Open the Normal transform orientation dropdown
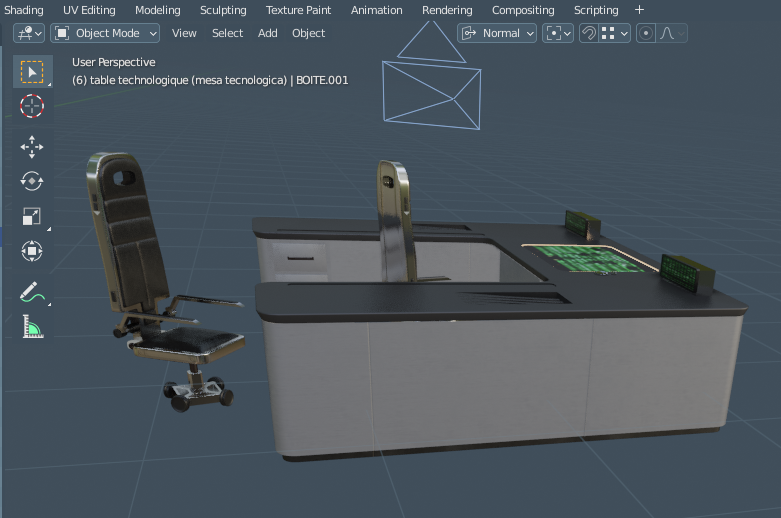Viewport: 781px width, 518px height. (x=497, y=33)
